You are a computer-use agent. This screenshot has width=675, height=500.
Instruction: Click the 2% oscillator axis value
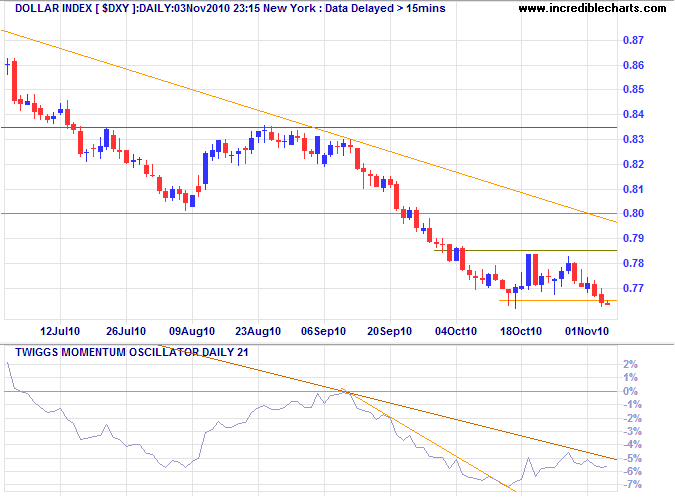(631, 364)
